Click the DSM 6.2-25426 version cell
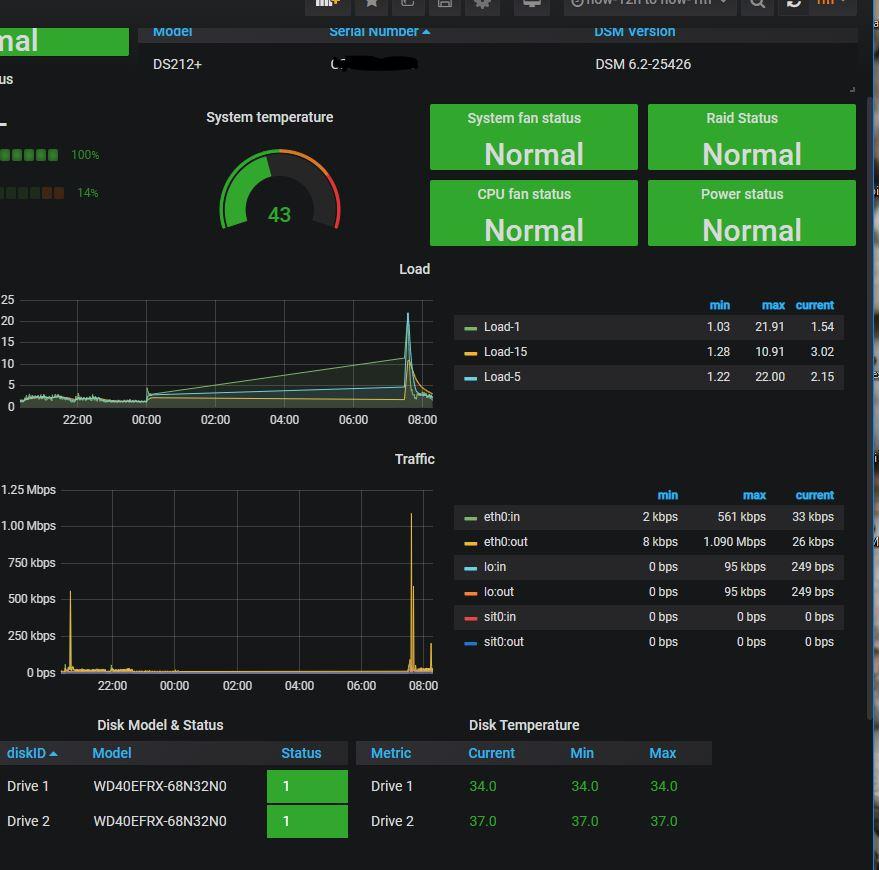The height and width of the screenshot is (870, 879). (x=643, y=64)
